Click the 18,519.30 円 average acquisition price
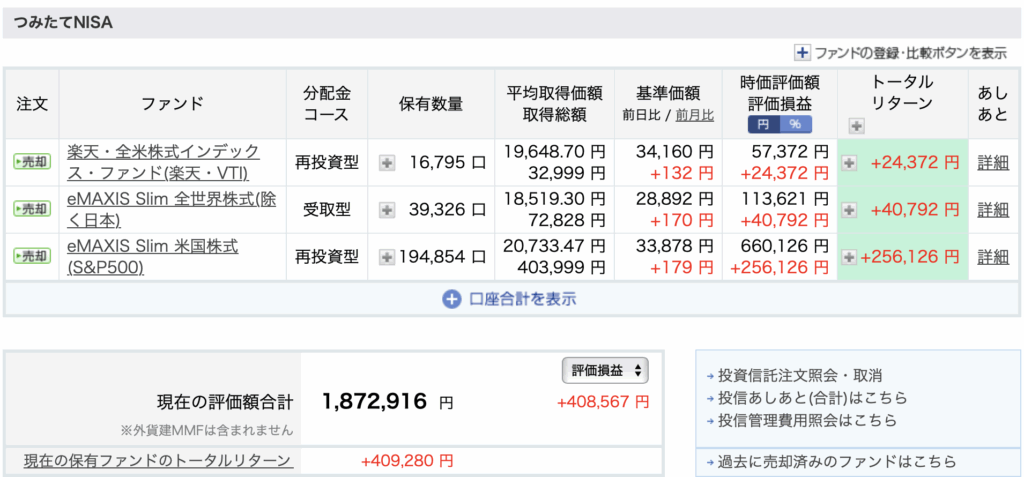The height and width of the screenshot is (477, 1024). coord(554,199)
